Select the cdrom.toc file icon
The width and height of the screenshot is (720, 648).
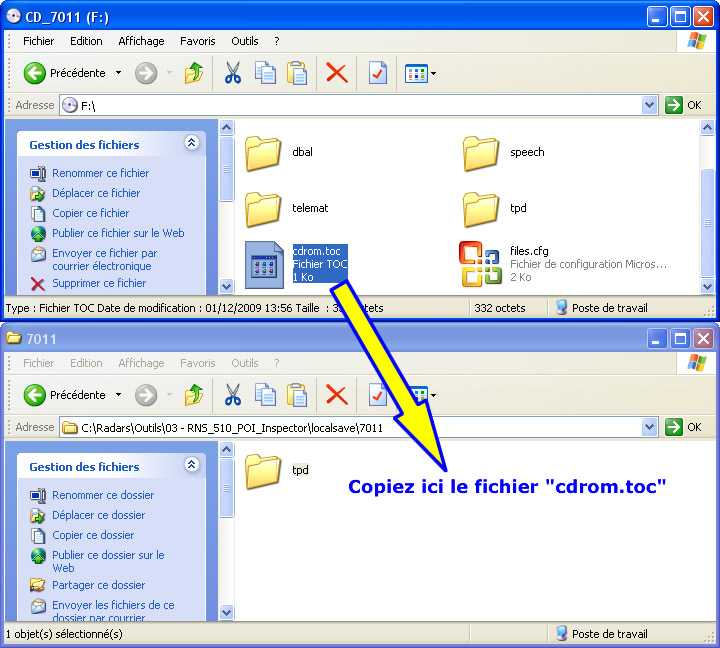click(x=266, y=264)
